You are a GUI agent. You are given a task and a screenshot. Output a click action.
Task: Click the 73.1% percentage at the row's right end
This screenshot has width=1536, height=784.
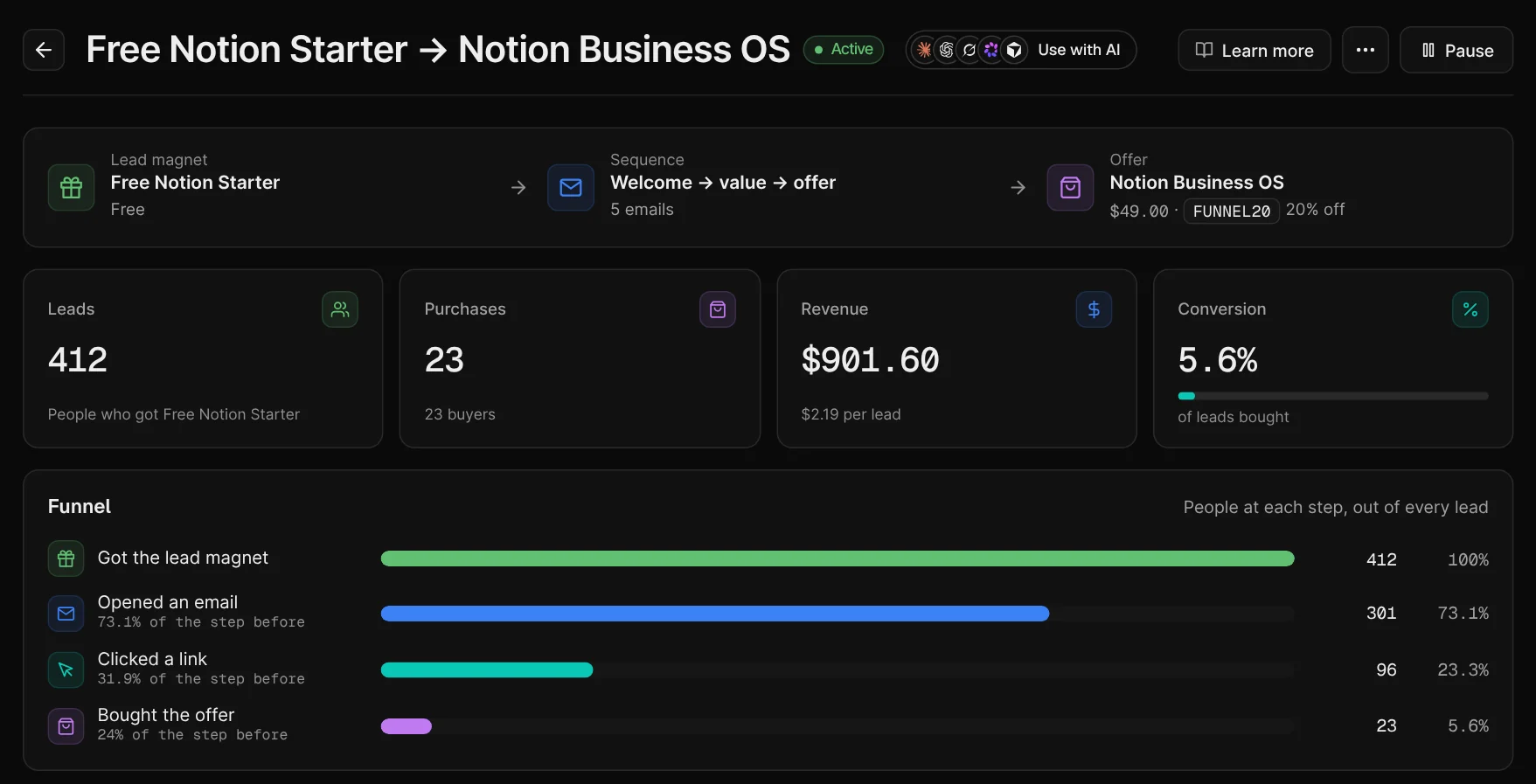1463,614
